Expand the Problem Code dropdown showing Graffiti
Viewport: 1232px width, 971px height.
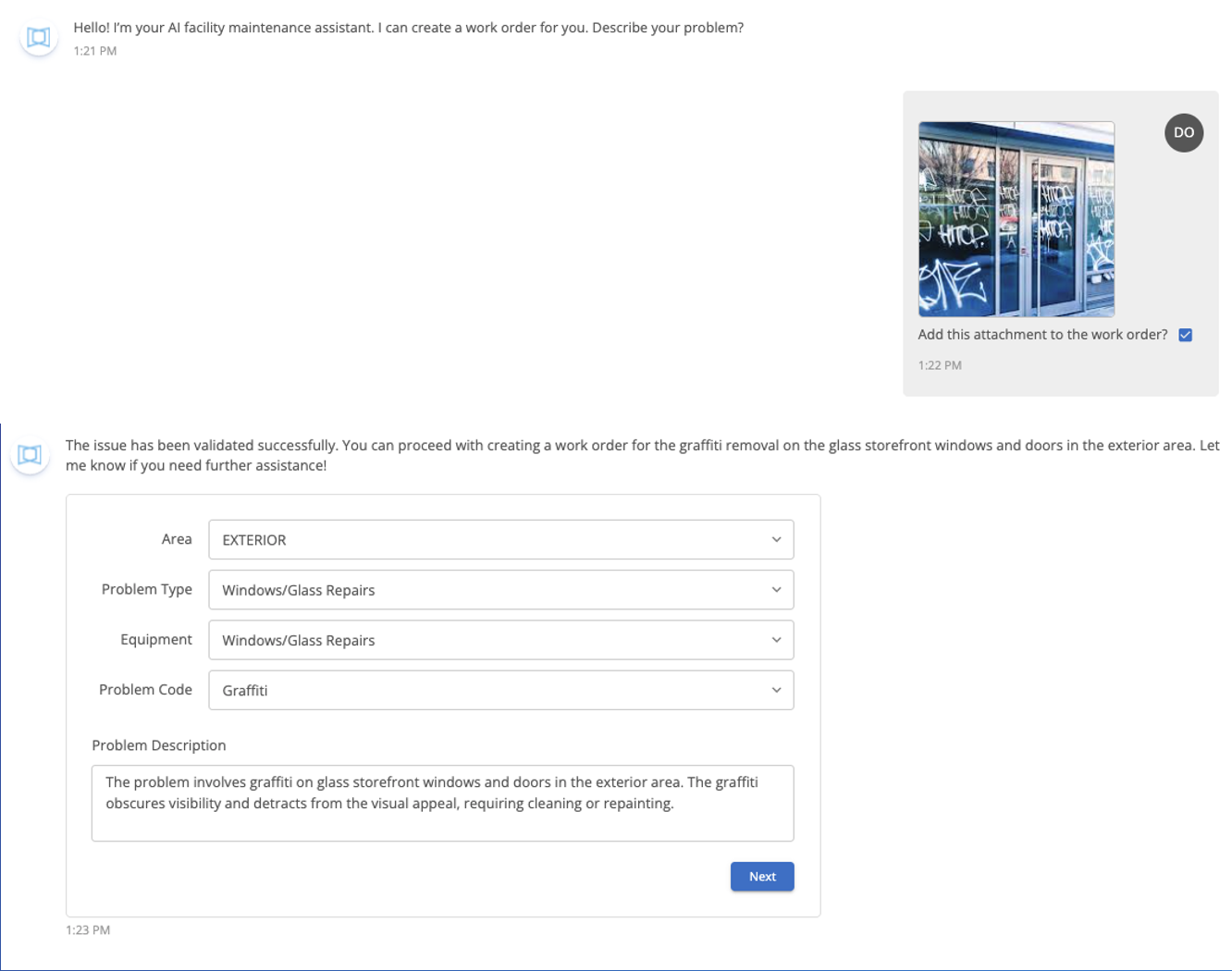(500, 690)
